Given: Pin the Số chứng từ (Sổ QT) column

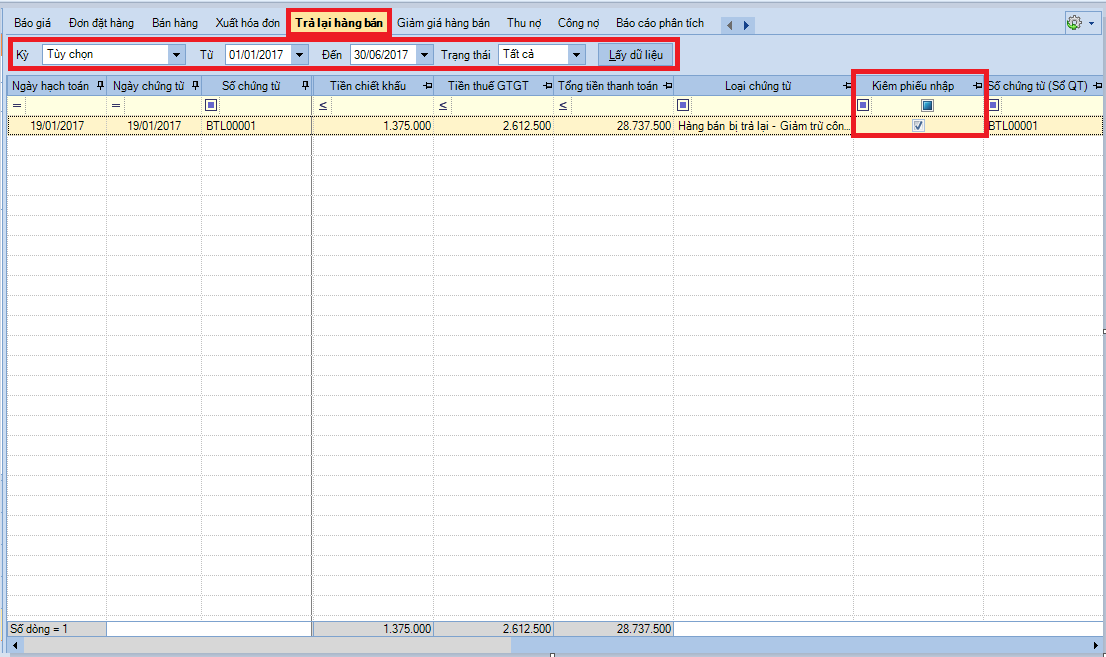Looking at the screenshot, I should (x=1098, y=86).
